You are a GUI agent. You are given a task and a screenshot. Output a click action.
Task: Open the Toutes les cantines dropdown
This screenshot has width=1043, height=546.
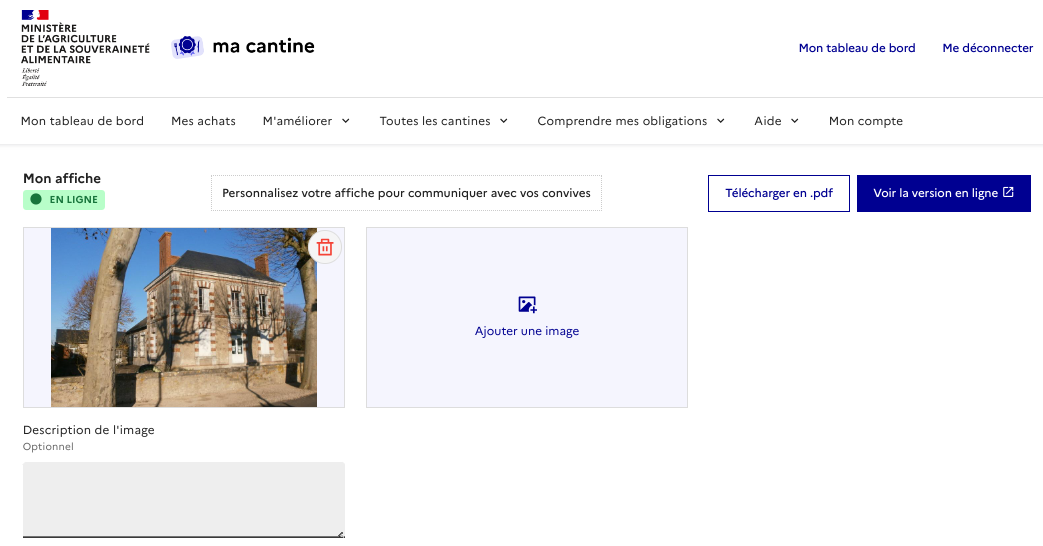tap(444, 121)
